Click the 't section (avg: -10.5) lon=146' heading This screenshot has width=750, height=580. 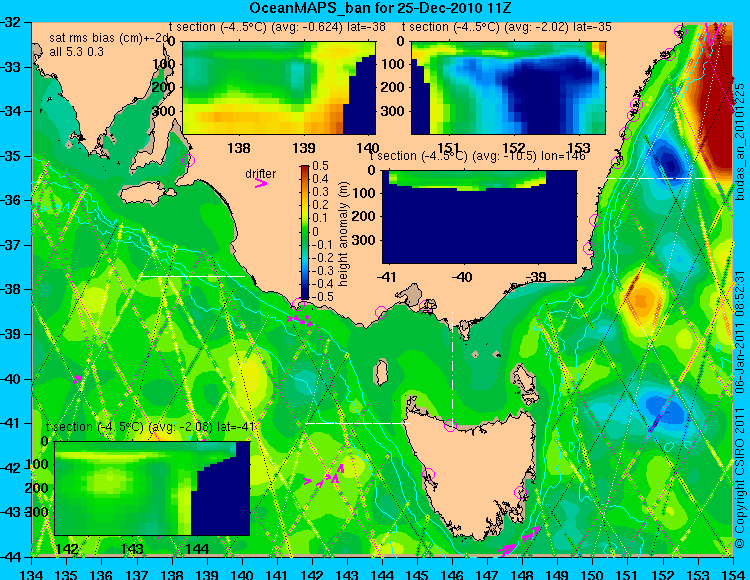(477, 156)
